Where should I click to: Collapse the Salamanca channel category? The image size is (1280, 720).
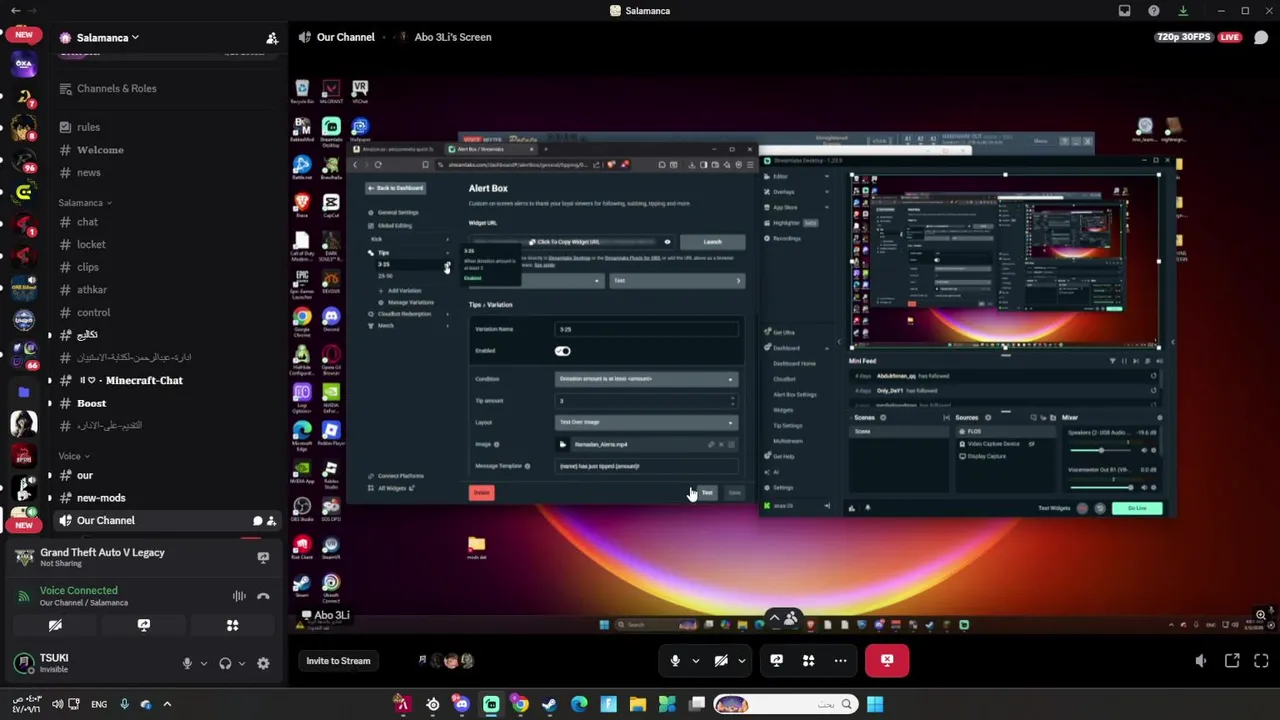point(84,203)
